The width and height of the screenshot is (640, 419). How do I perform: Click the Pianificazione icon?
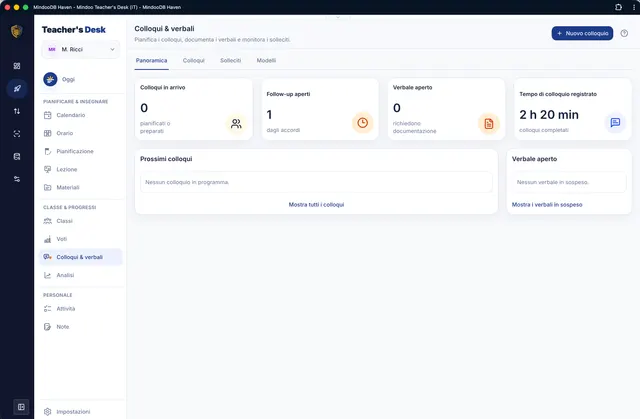(x=48, y=151)
